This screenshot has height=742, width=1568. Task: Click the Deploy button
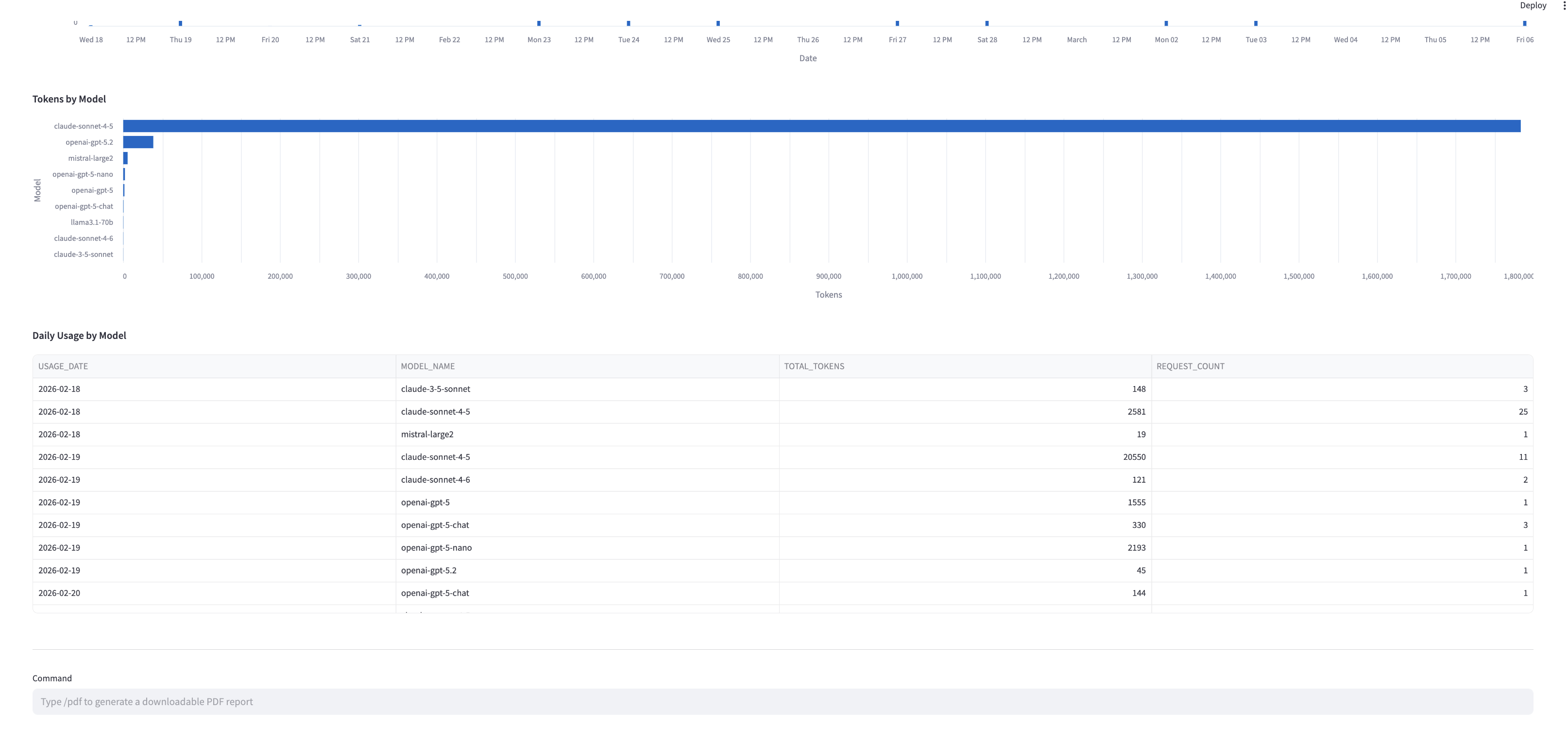[x=1533, y=5]
